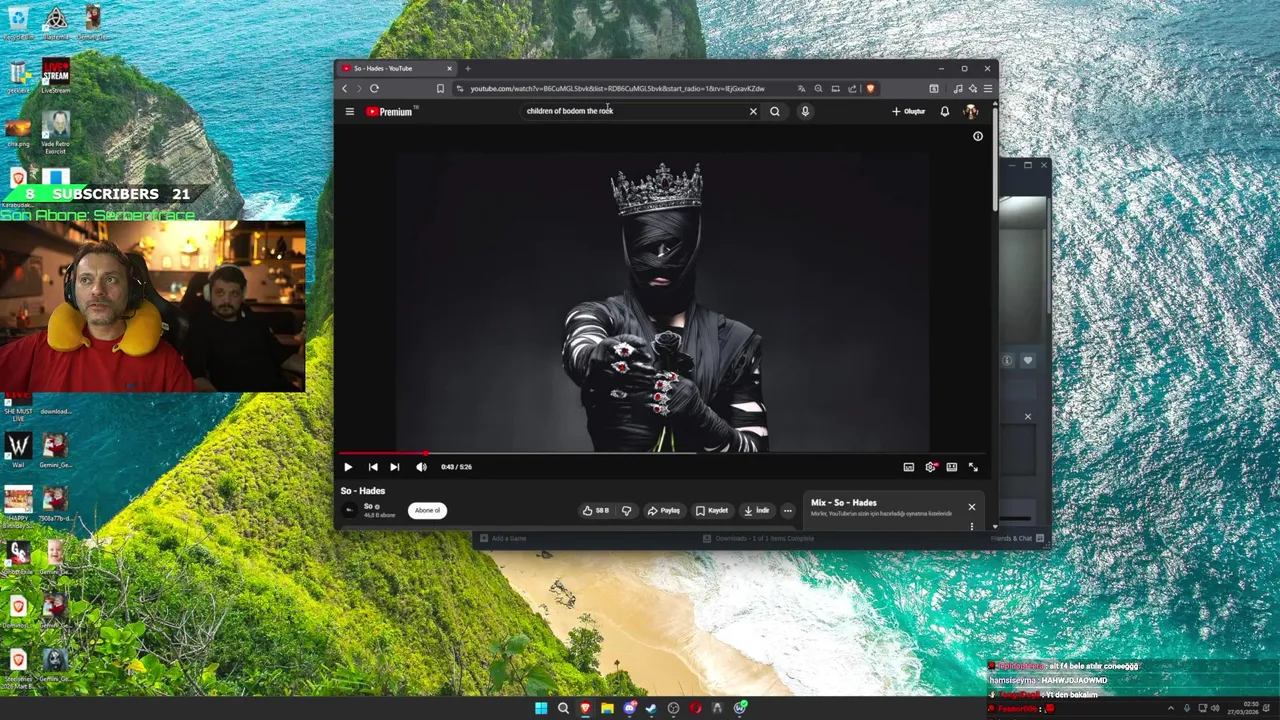Select the Recycle Bin desktop icon
Viewport: 1280px width, 720px height.
(18, 22)
